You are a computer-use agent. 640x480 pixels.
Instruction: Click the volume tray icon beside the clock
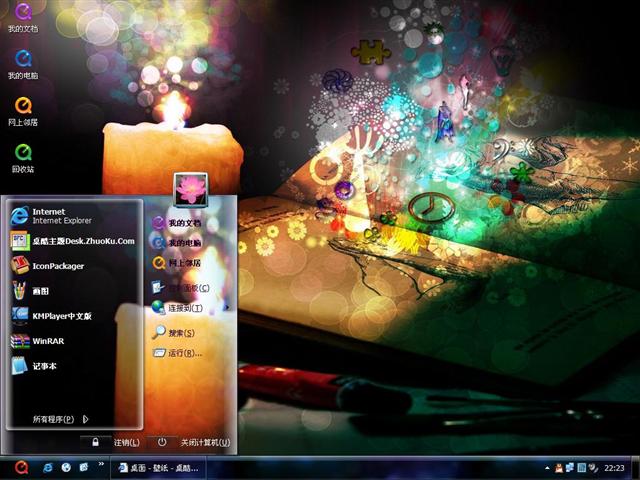pyautogui.click(x=593, y=468)
